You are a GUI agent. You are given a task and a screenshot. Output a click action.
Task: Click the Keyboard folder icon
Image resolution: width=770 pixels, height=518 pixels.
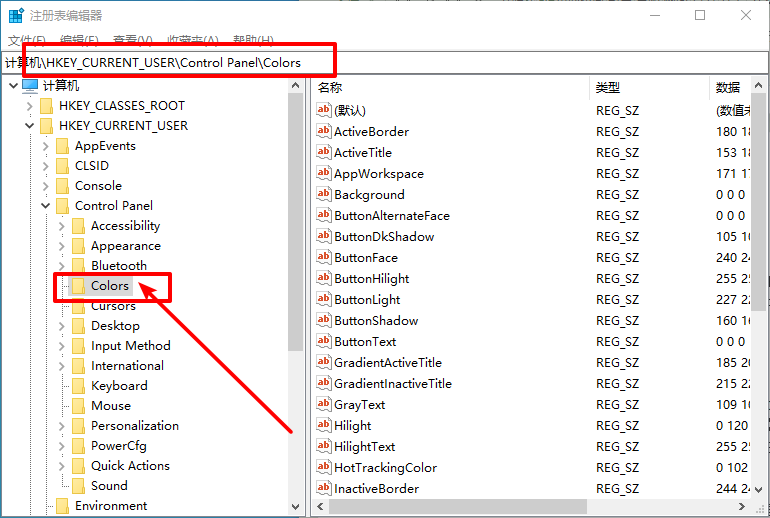pyautogui.click(x=79, y=386)
